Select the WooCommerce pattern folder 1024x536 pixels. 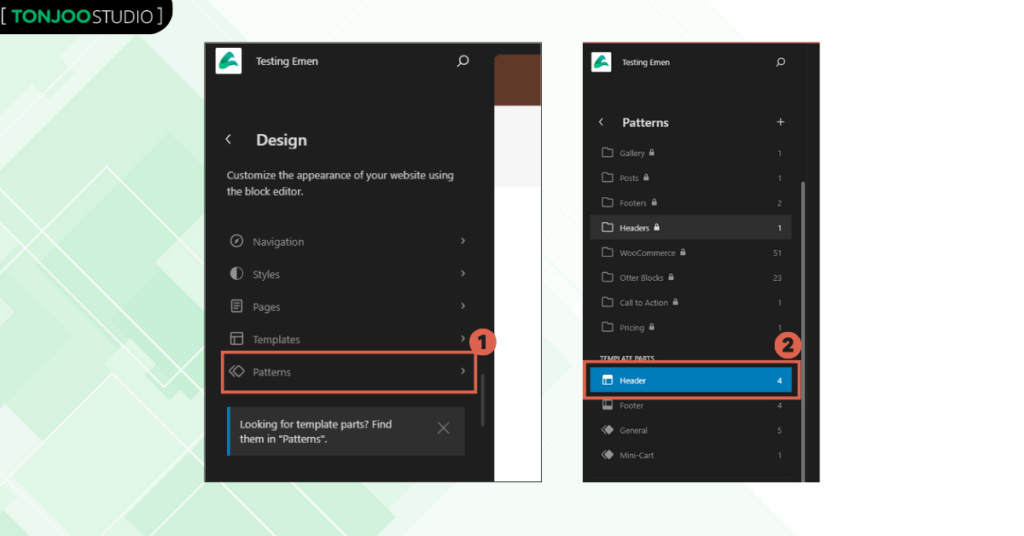[647, 253]
